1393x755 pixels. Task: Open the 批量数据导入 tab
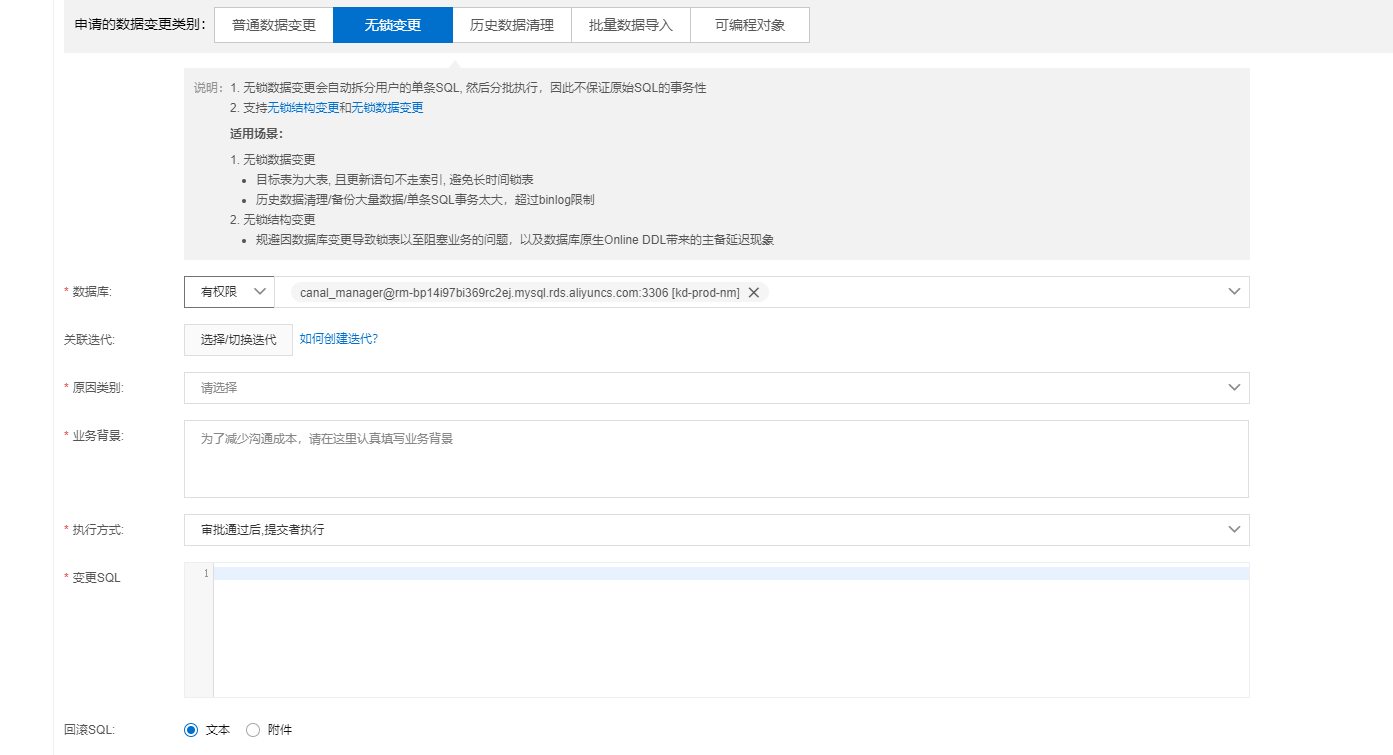click(x=631, y=25)
